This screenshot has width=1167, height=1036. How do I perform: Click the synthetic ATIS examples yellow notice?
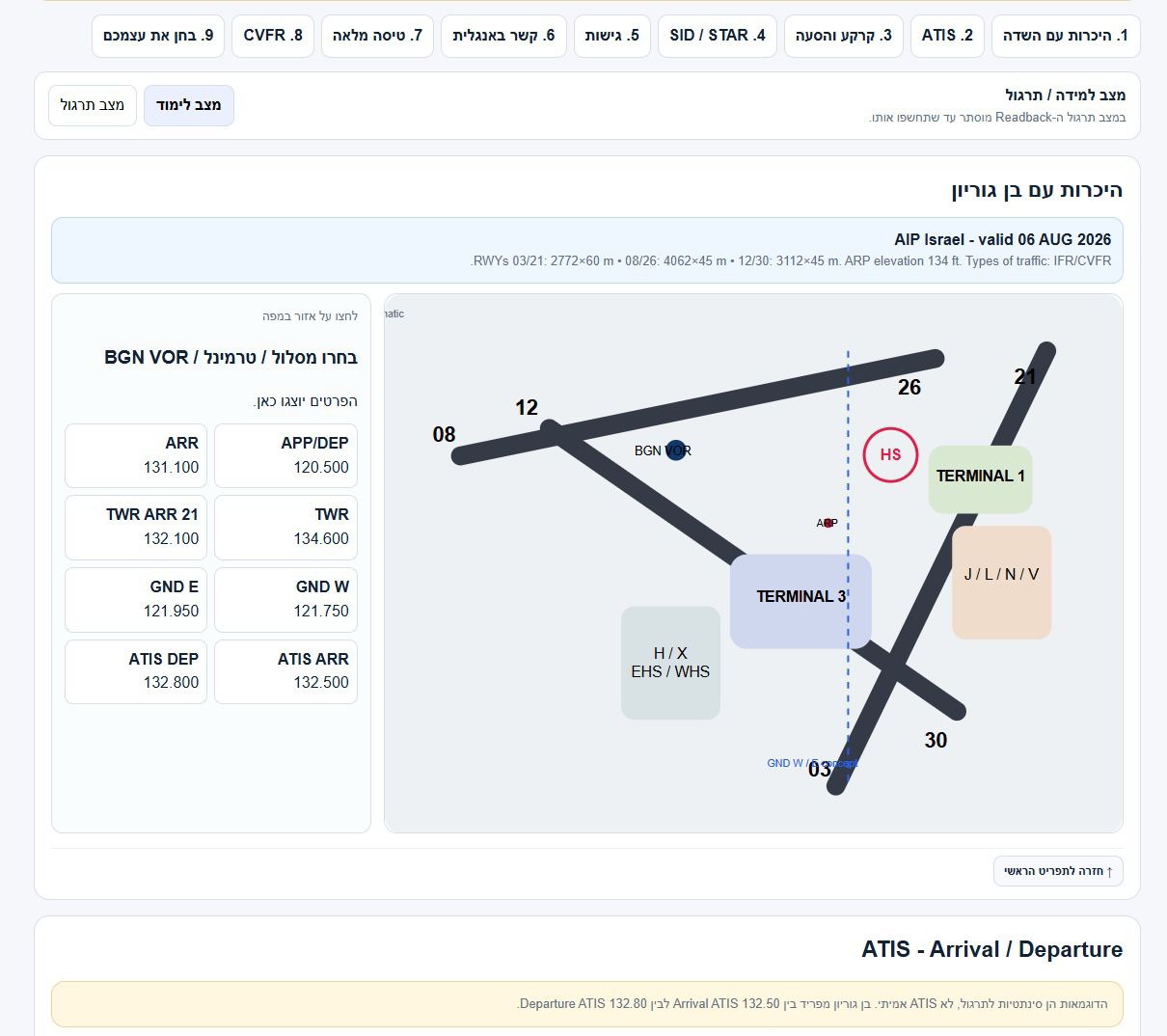coord(587,1004)
